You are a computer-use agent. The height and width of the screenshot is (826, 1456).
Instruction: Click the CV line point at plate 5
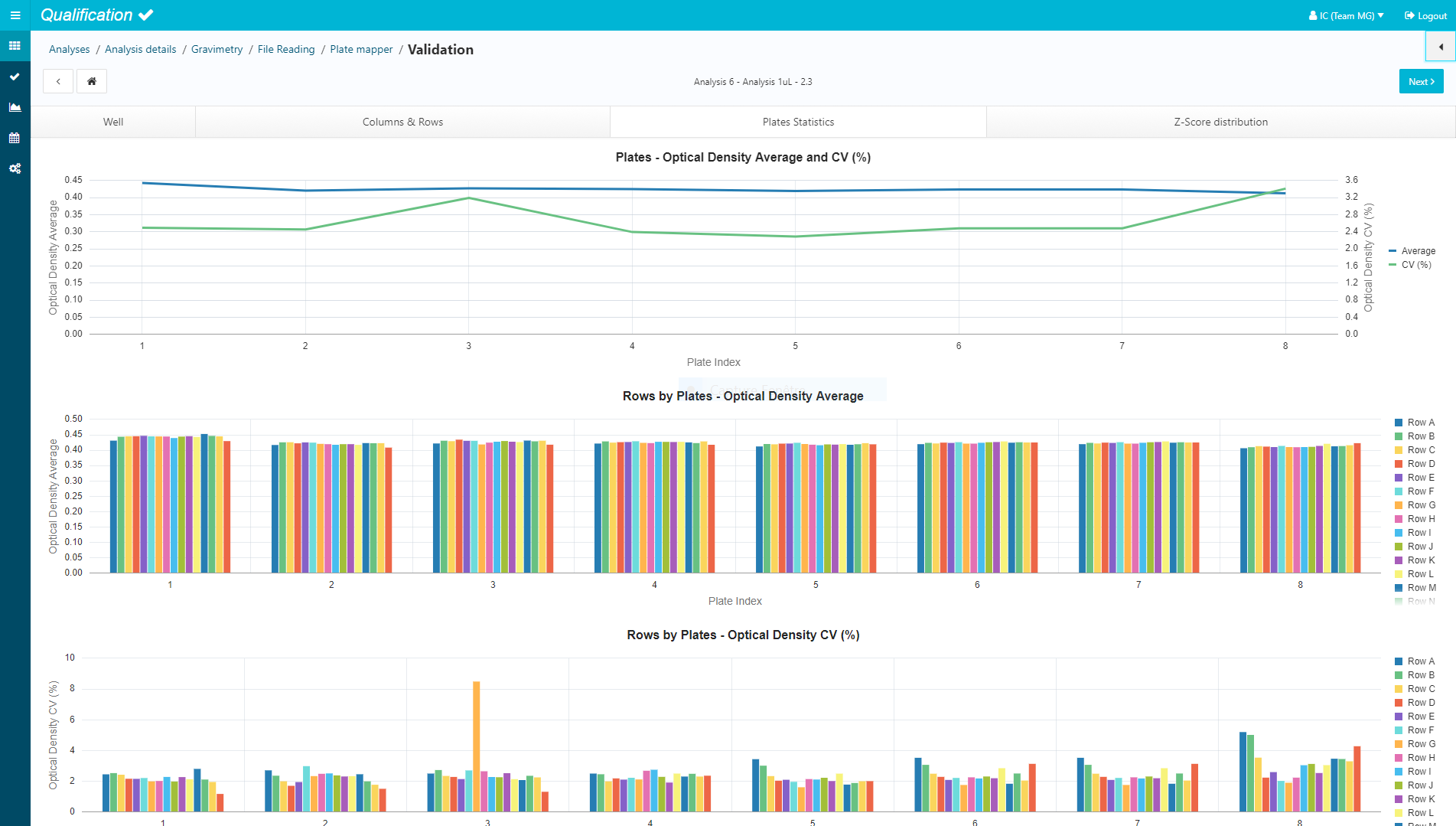pyautogui.click(x=796, y=237)
